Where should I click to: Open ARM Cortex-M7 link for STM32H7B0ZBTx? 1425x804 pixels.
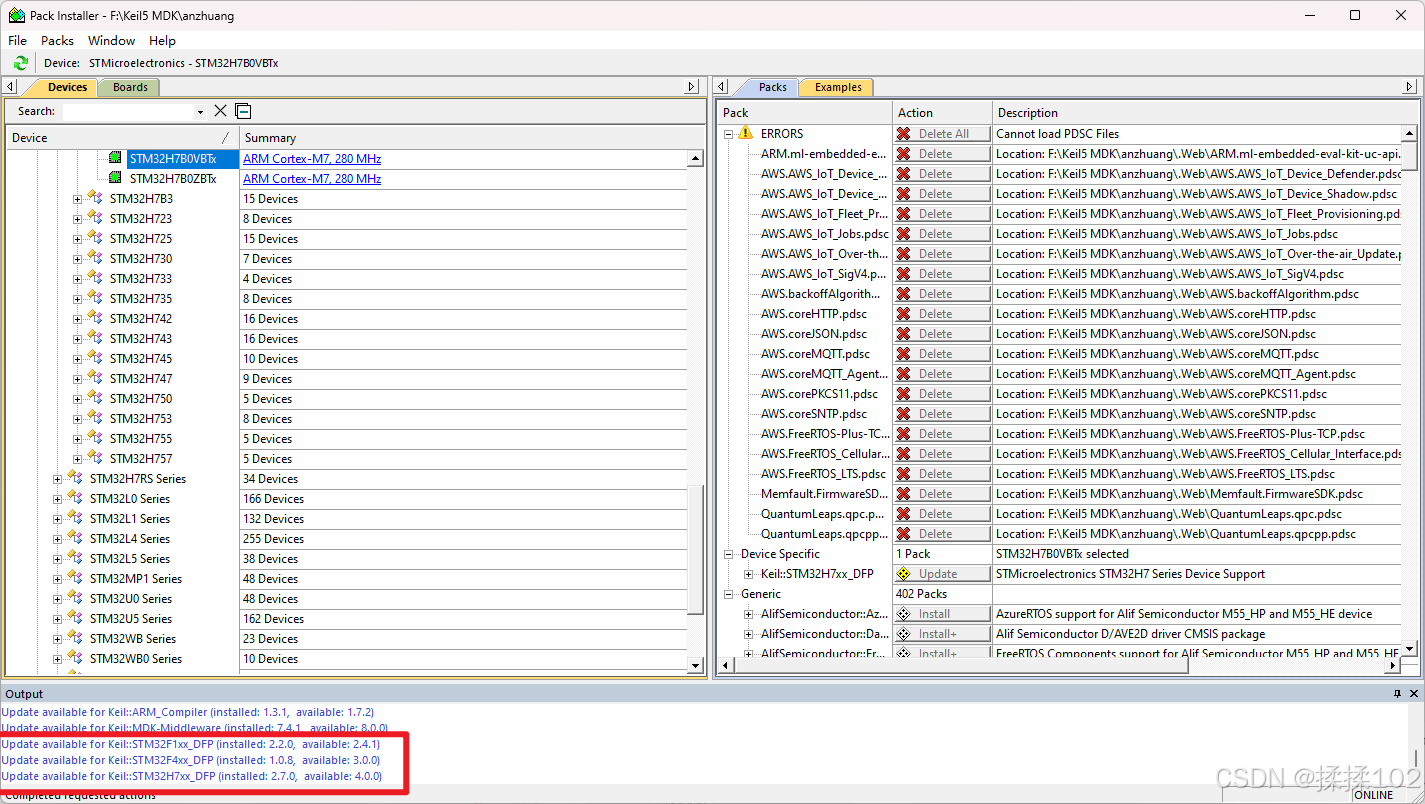(312, 178)
